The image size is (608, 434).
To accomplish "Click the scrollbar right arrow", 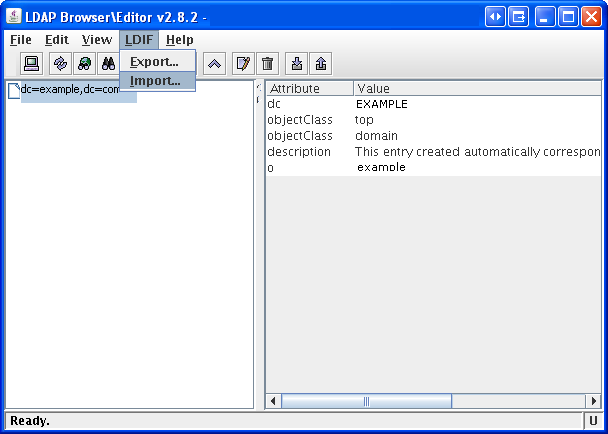I will pos(594,401).
